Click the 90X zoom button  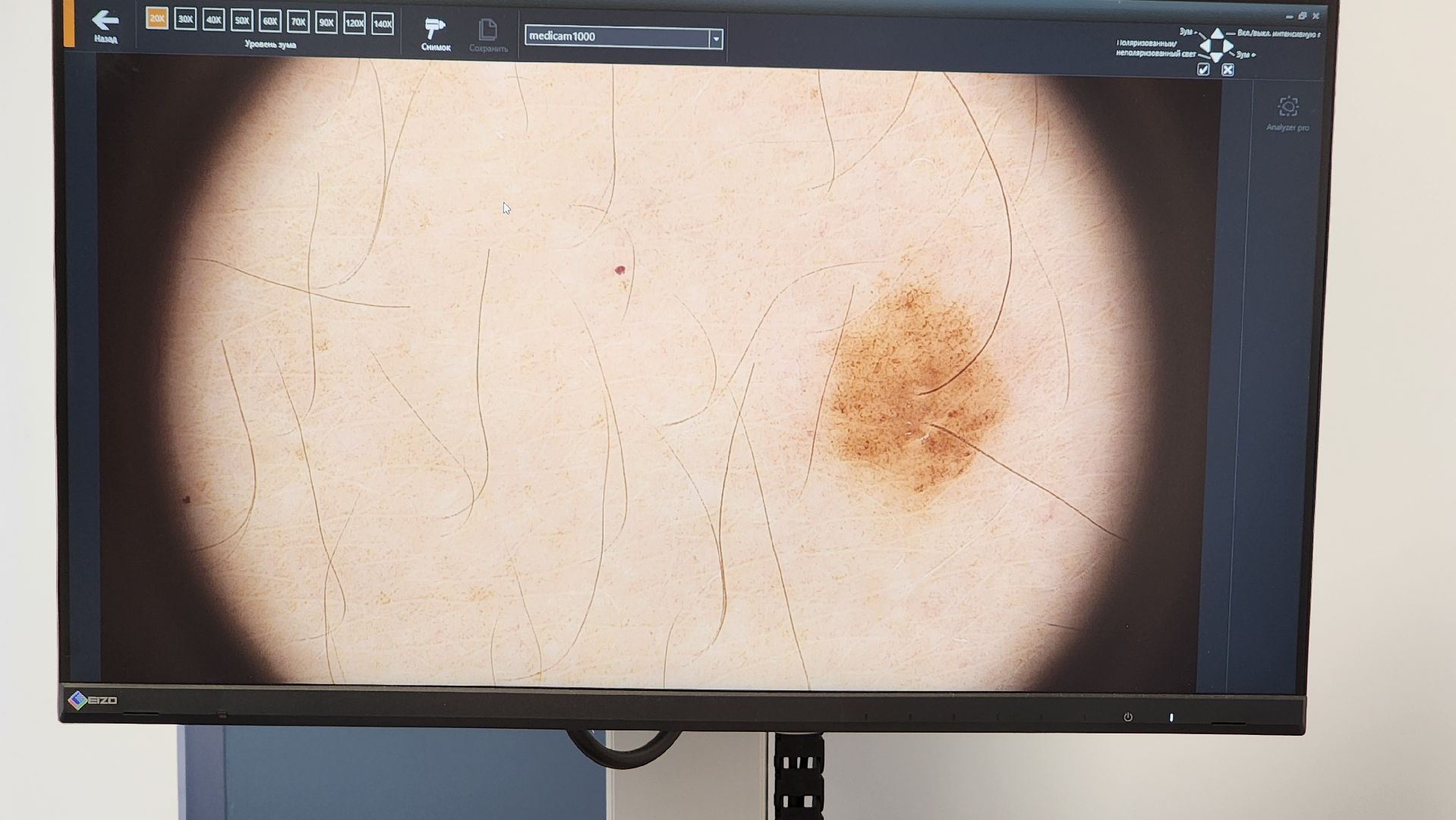[x=326, y=23]
